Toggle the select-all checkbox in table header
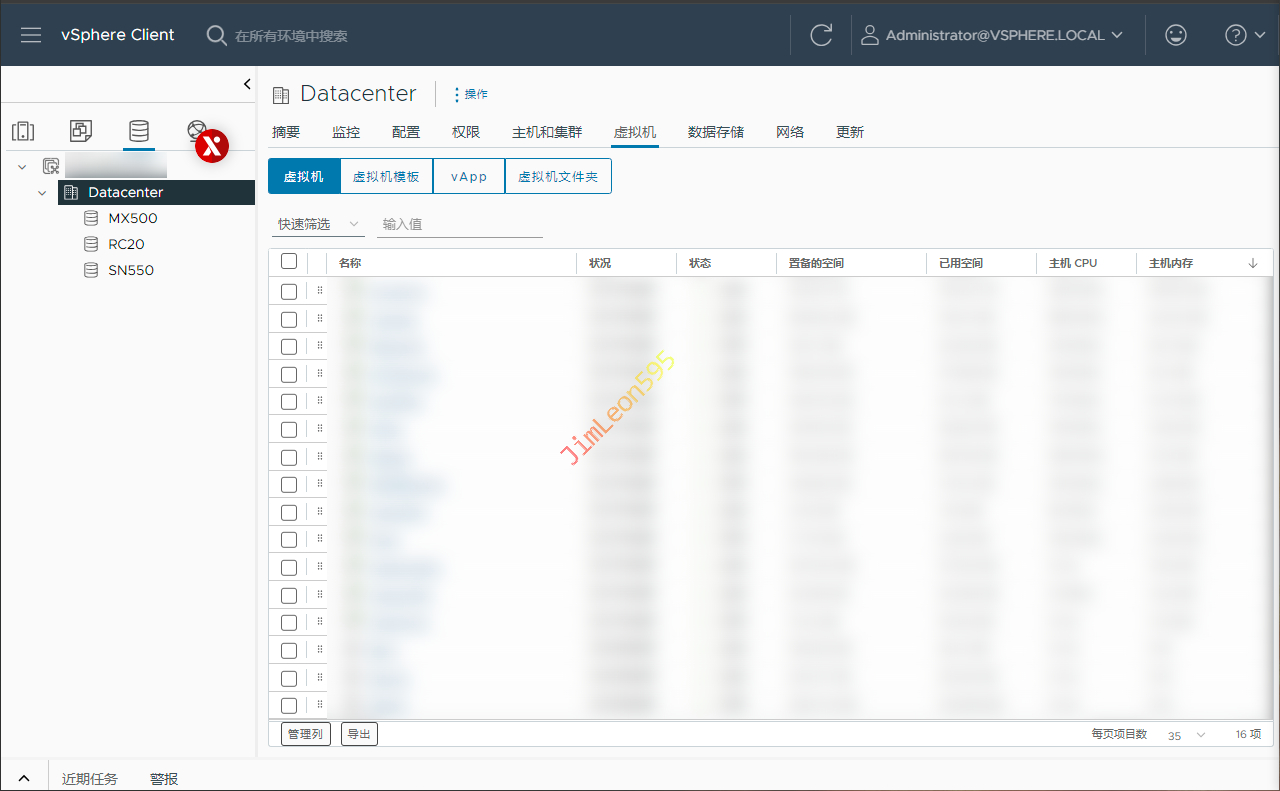The image size is (1280, 791). pos(289,262)
